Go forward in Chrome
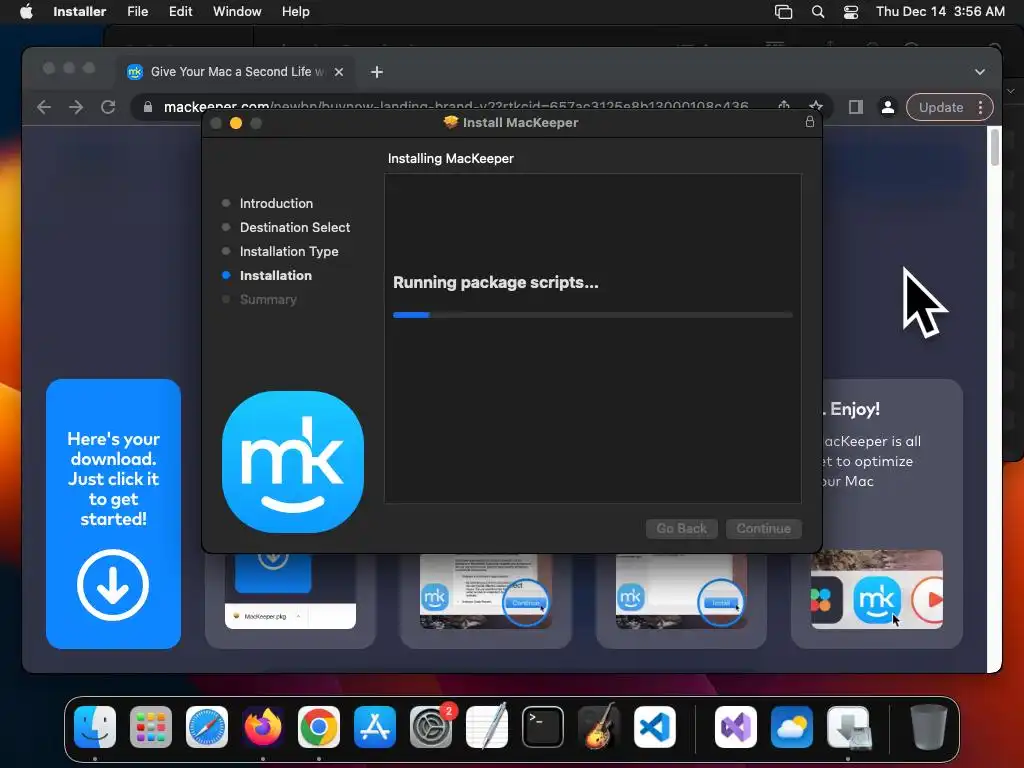Viewport: 1024px width, 768px height. 76,107
